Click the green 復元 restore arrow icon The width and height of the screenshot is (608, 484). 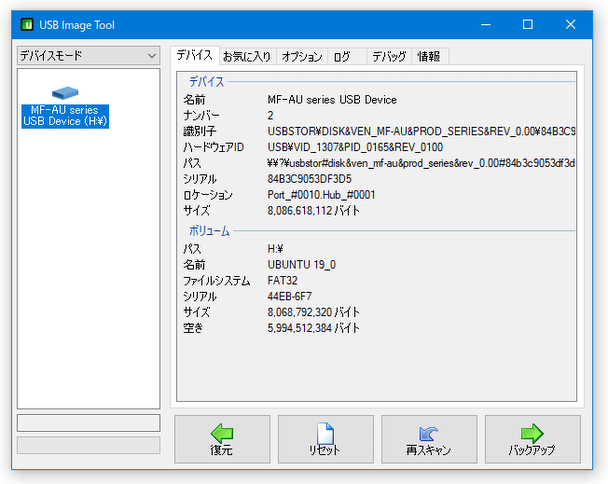(222, 433)
